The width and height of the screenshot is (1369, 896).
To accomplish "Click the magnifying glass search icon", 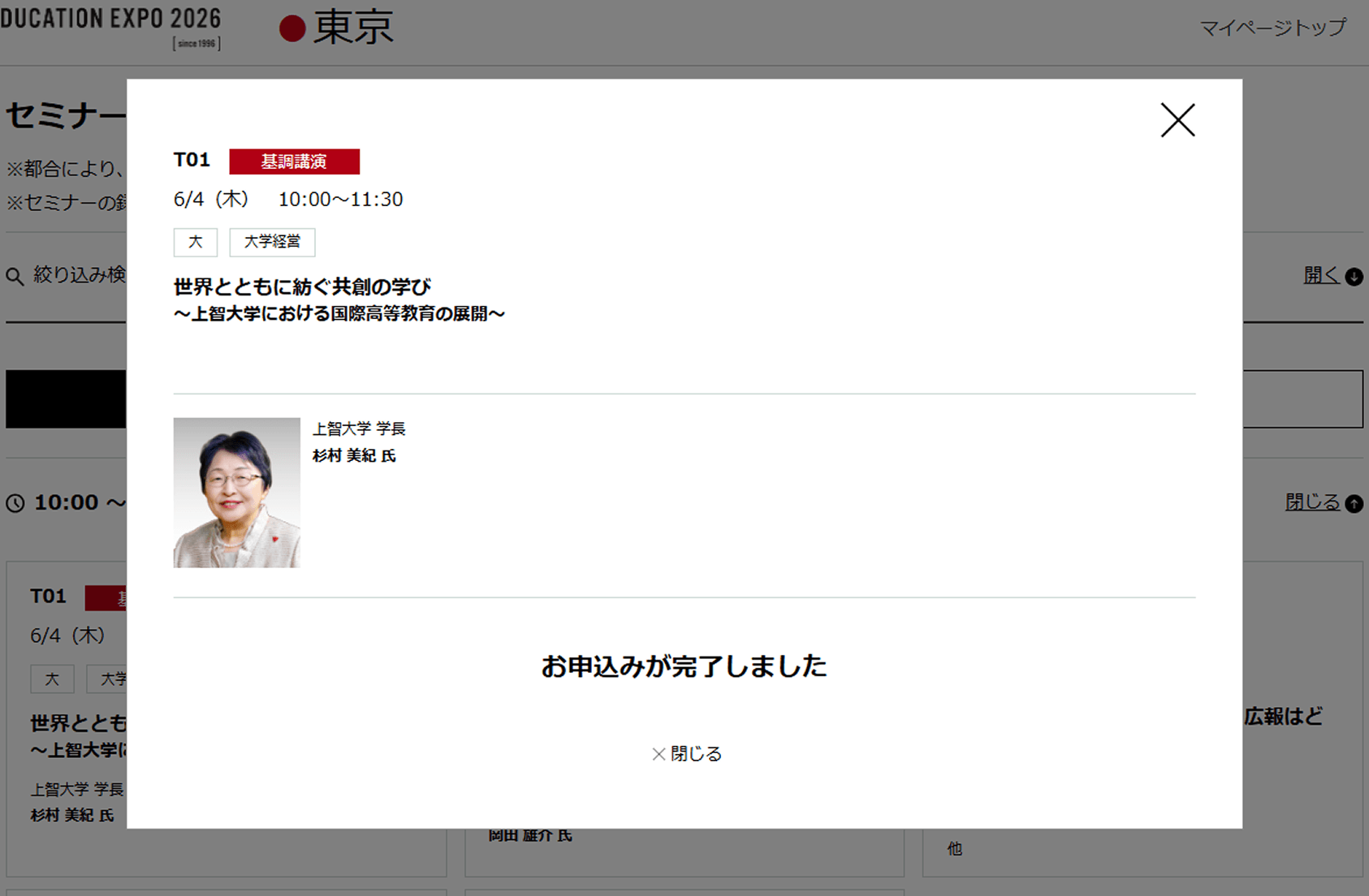I will 15,276.
